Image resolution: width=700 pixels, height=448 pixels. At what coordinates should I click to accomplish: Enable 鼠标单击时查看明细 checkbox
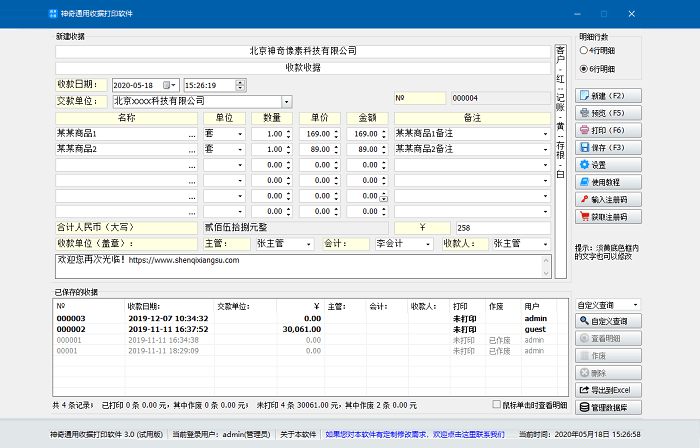click(x=497, y=405)
